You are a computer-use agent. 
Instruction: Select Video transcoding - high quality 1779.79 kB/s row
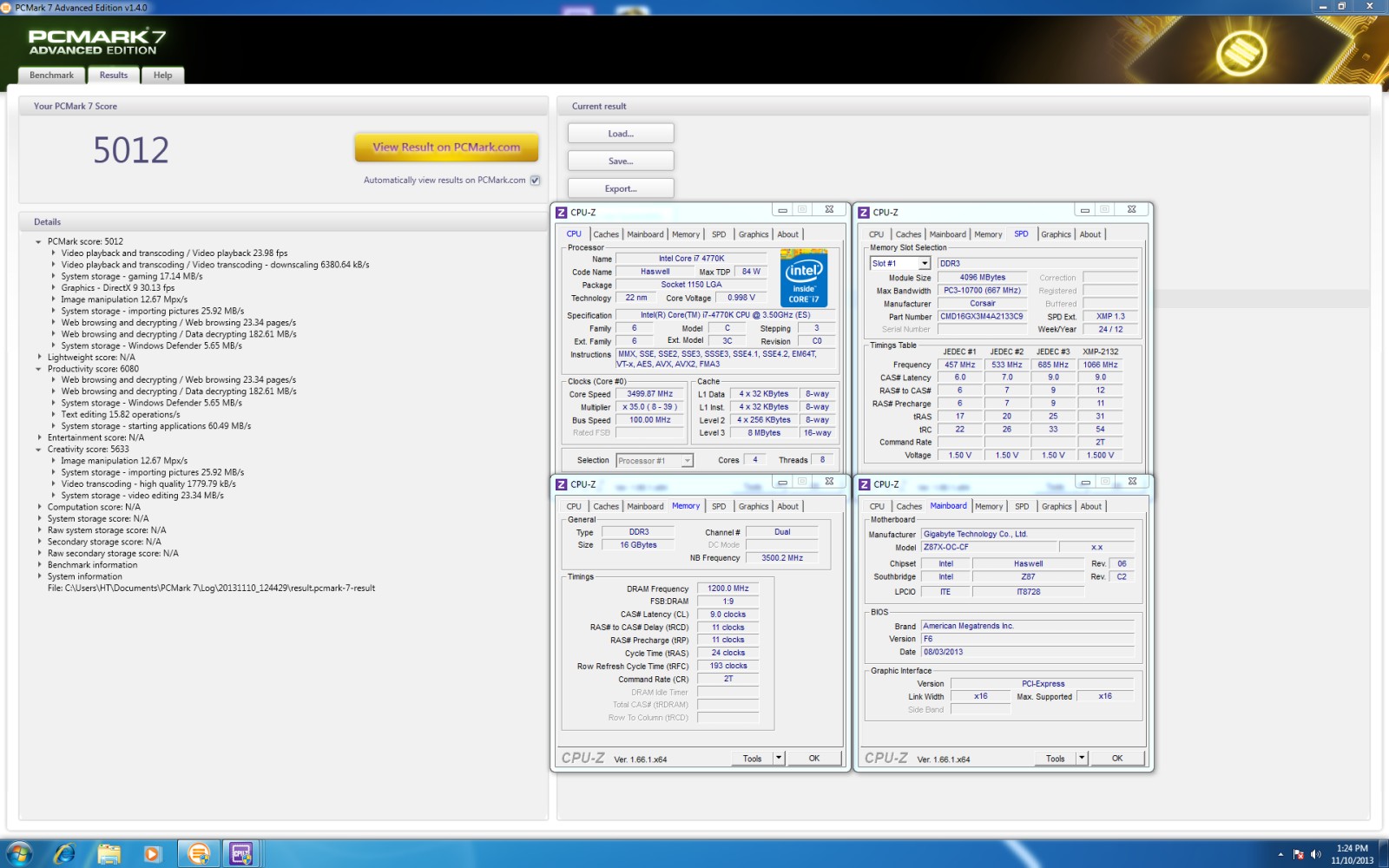148,484
